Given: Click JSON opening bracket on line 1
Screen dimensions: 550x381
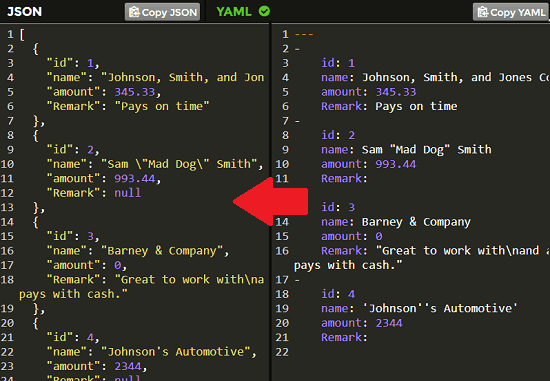Looking at the screenshot, I should (22, 34).
